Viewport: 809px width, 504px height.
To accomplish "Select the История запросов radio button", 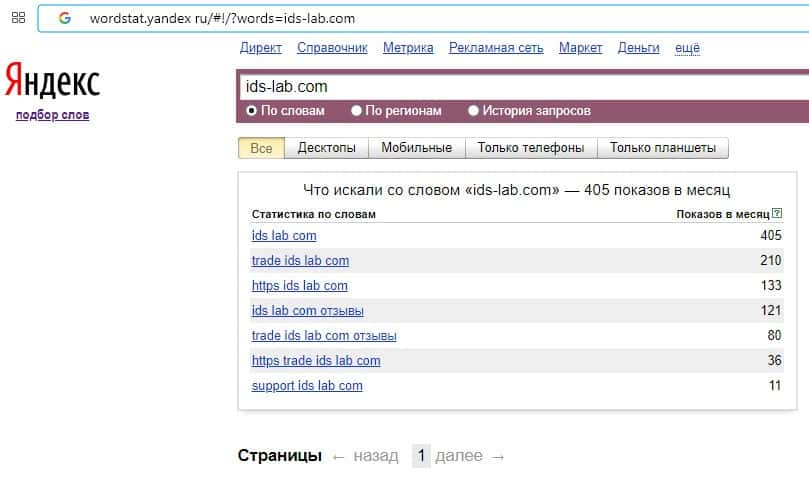I will pos(474,111).
